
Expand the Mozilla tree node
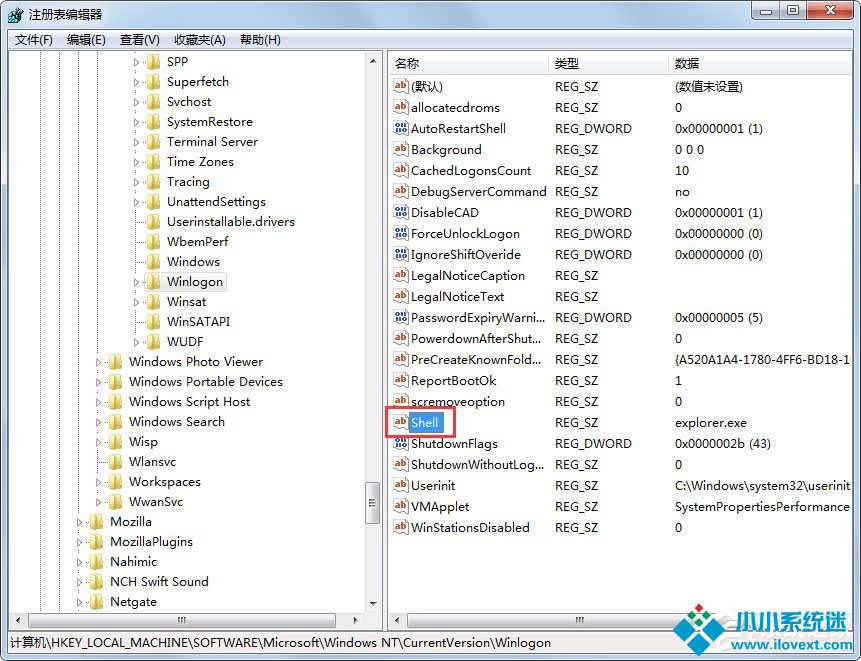(x=79, y=522)
